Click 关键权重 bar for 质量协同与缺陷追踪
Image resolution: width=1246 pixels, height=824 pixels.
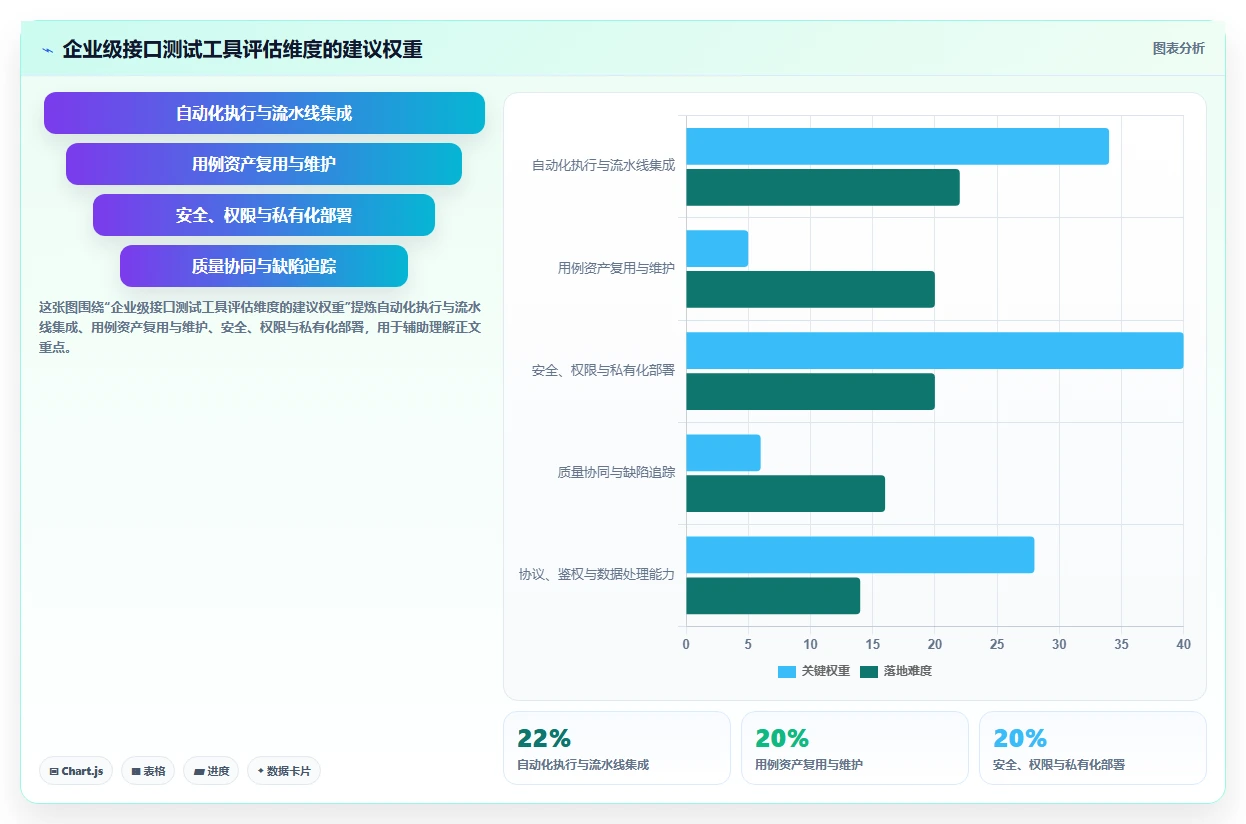[x=723, y=453]
